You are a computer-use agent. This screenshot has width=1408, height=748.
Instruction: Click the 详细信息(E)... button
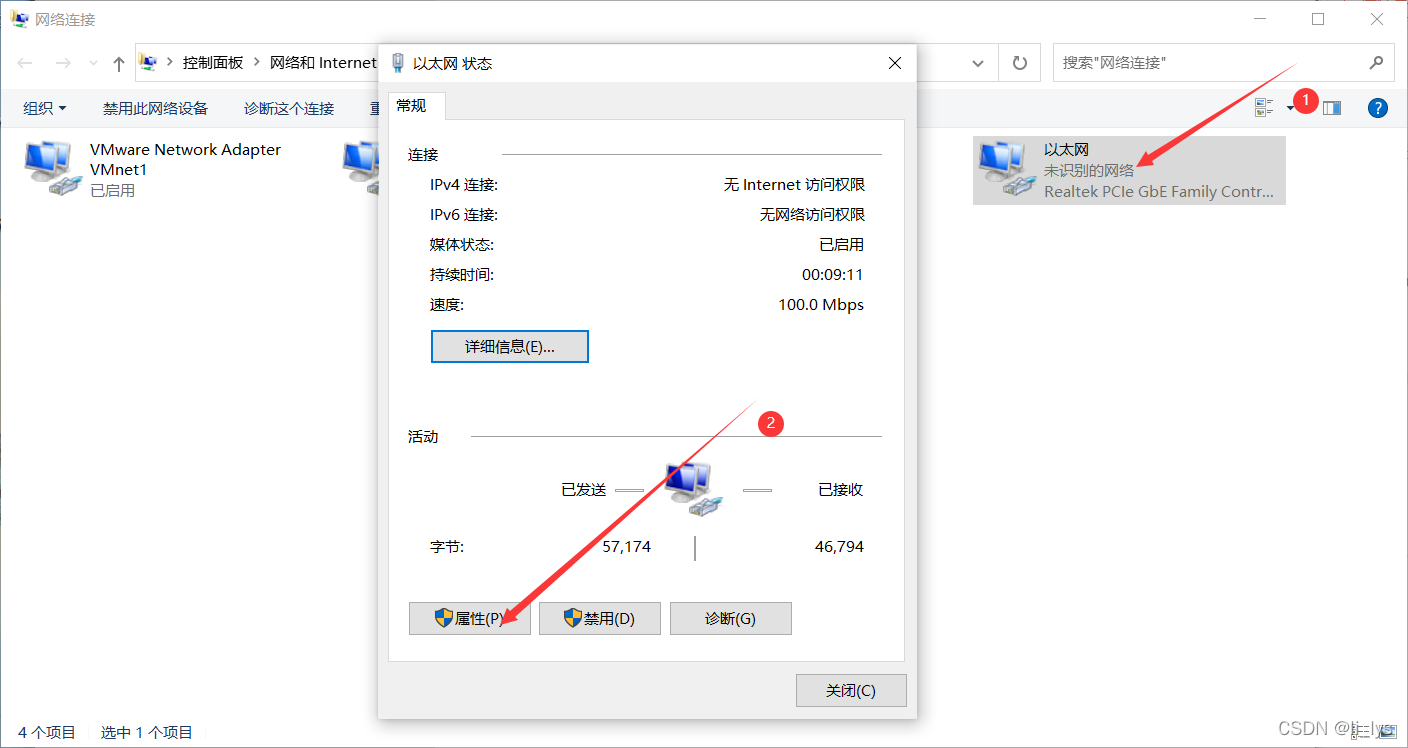[510, 347]
